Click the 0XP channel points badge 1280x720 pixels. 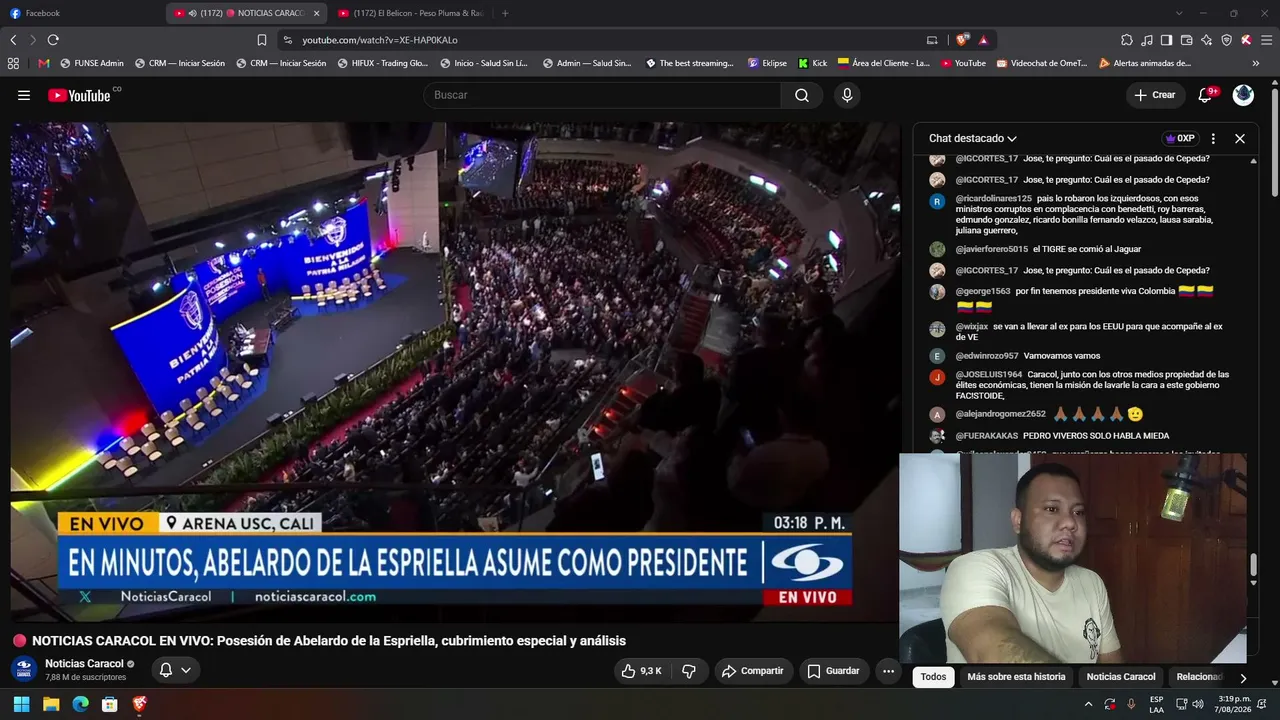pos(1180,139)
